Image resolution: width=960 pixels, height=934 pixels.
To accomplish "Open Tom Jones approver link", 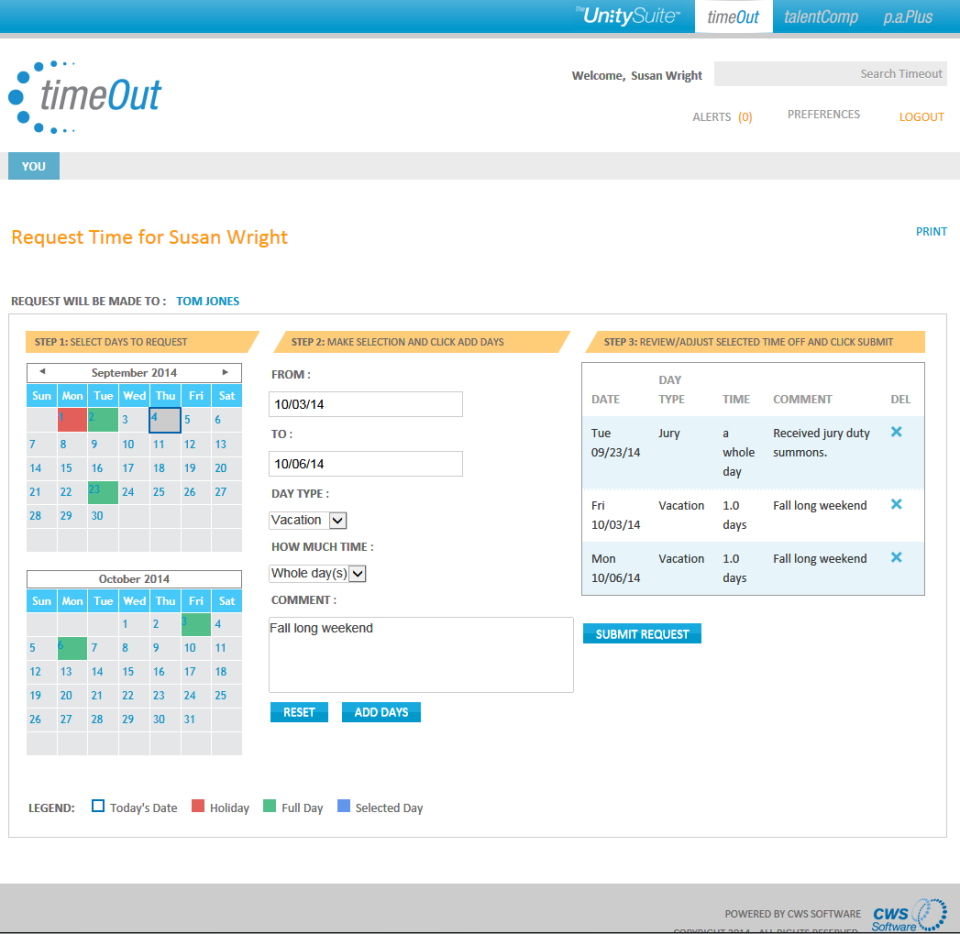I will pos(207,301).
